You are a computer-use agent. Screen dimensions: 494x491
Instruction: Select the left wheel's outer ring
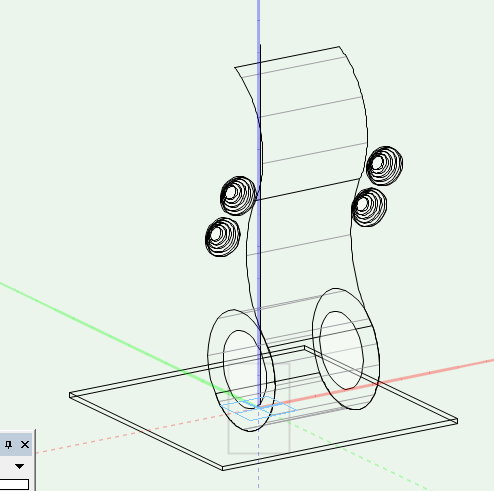point(215,370)
